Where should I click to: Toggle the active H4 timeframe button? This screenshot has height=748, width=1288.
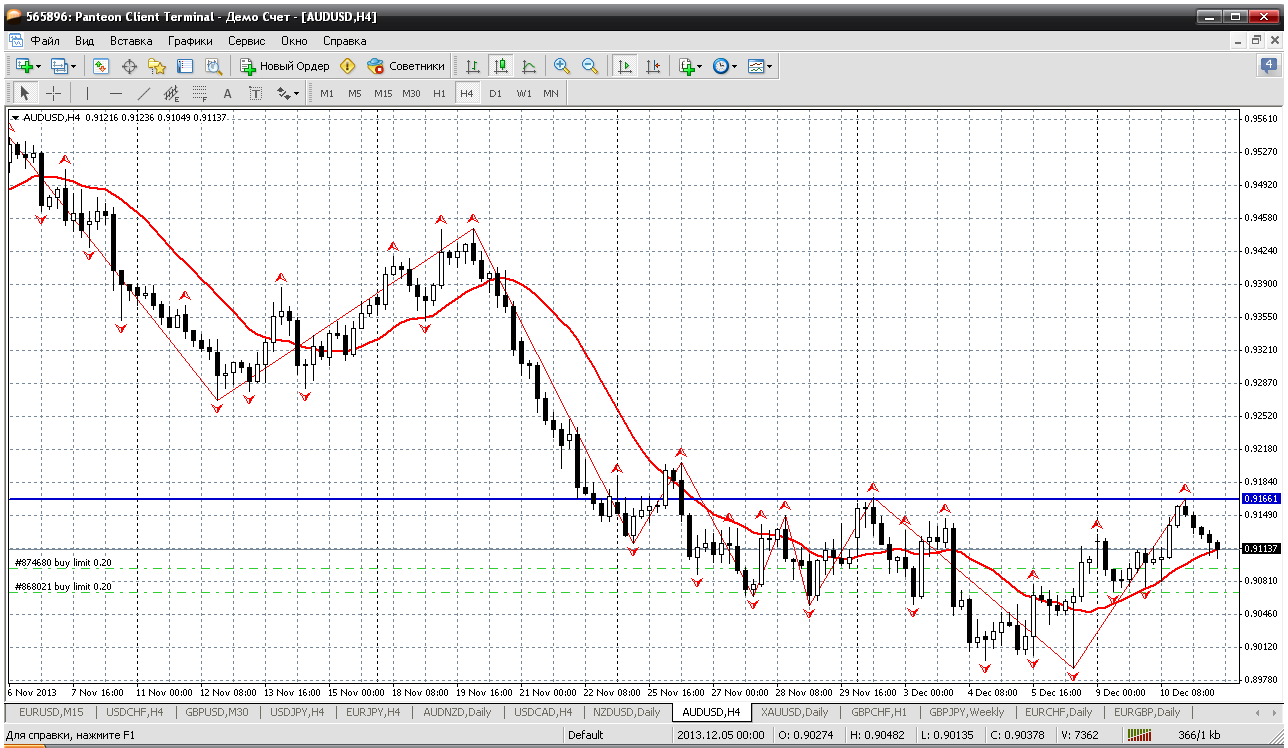pyautogui.click(x=466, y=93)
